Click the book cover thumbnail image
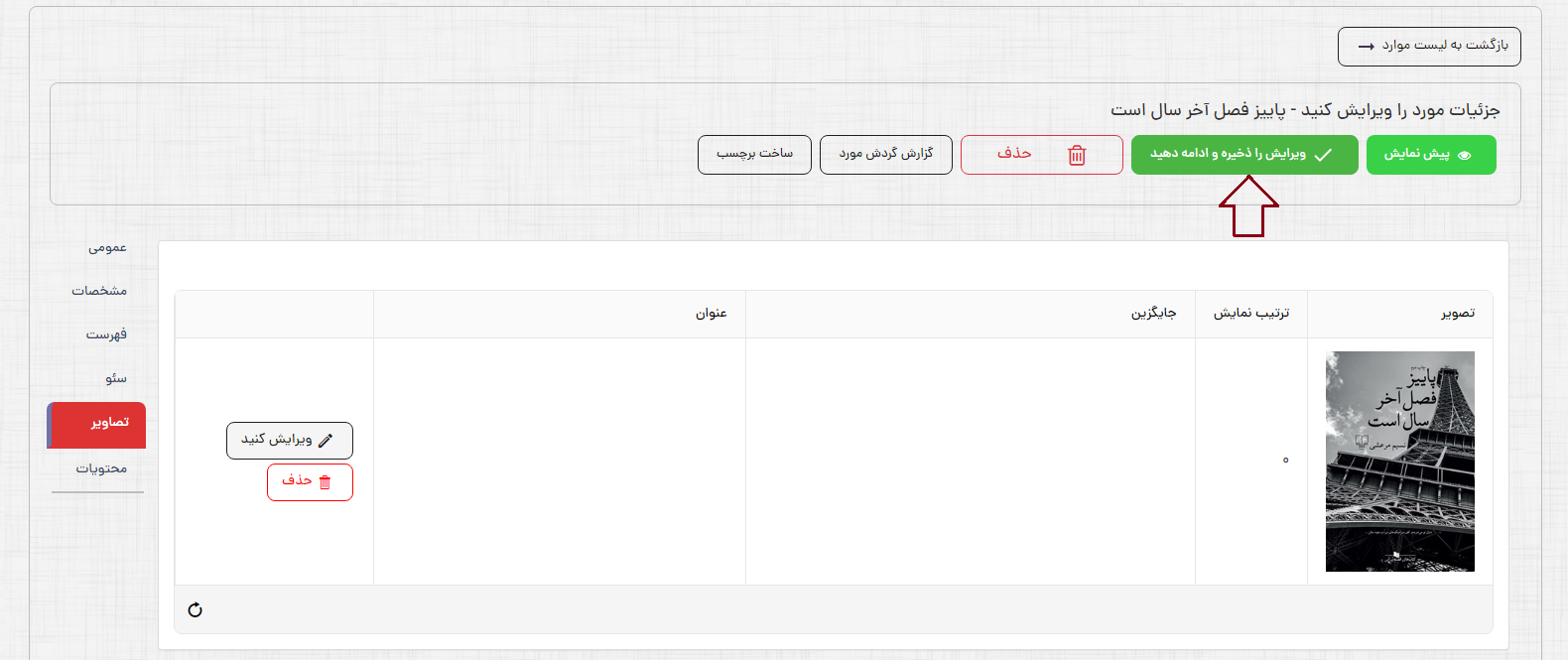The height and width of the screenshot is (664, 1568). tap(1399, 462)
